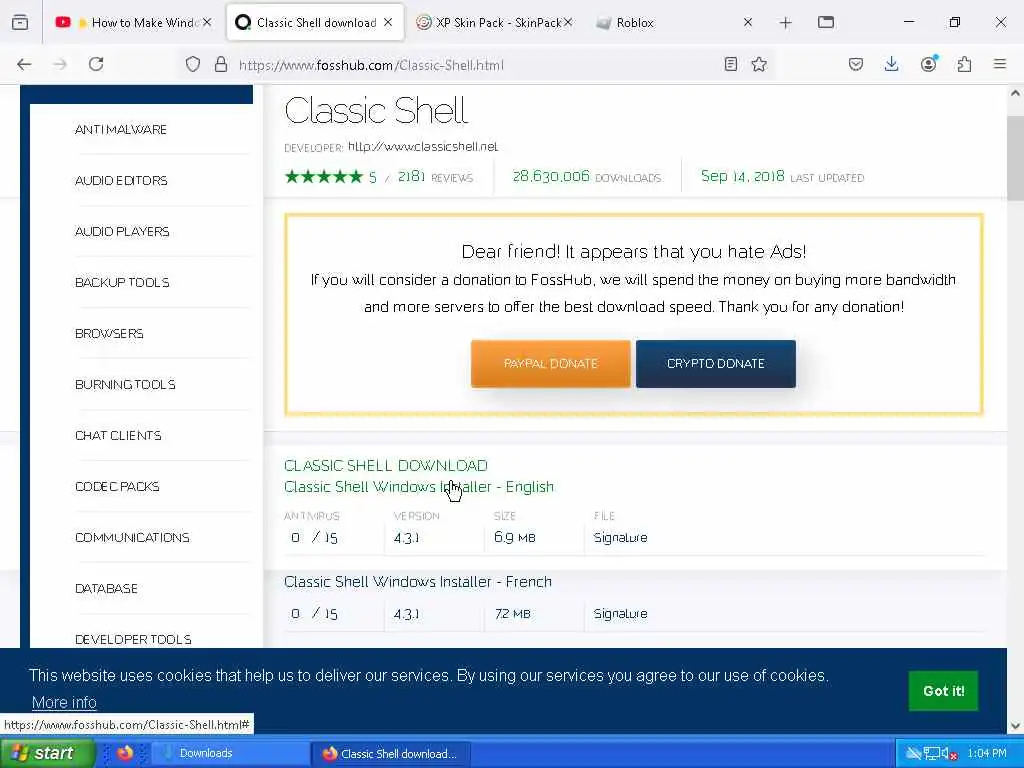1024x768 pixels.
Task: Visit developer link classicshell.net
Action: tap(423, 146)
